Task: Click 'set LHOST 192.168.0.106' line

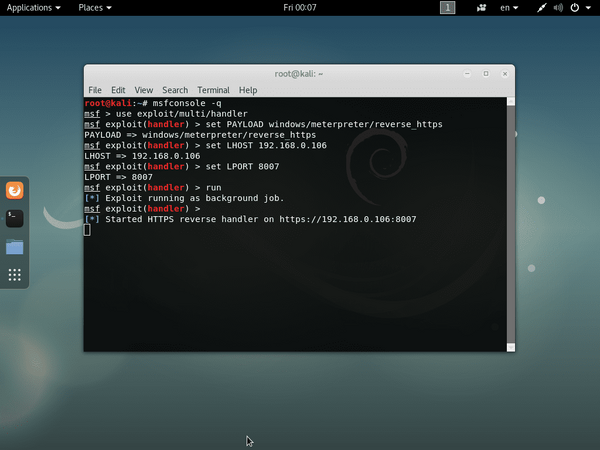Action: 266,145
